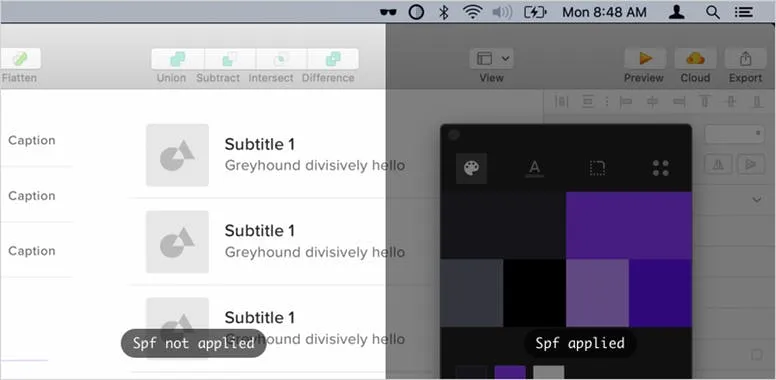This screenshot has height=380, width=776.
Task: Choose the Intersect boolean tool
Action: [281, 59]
